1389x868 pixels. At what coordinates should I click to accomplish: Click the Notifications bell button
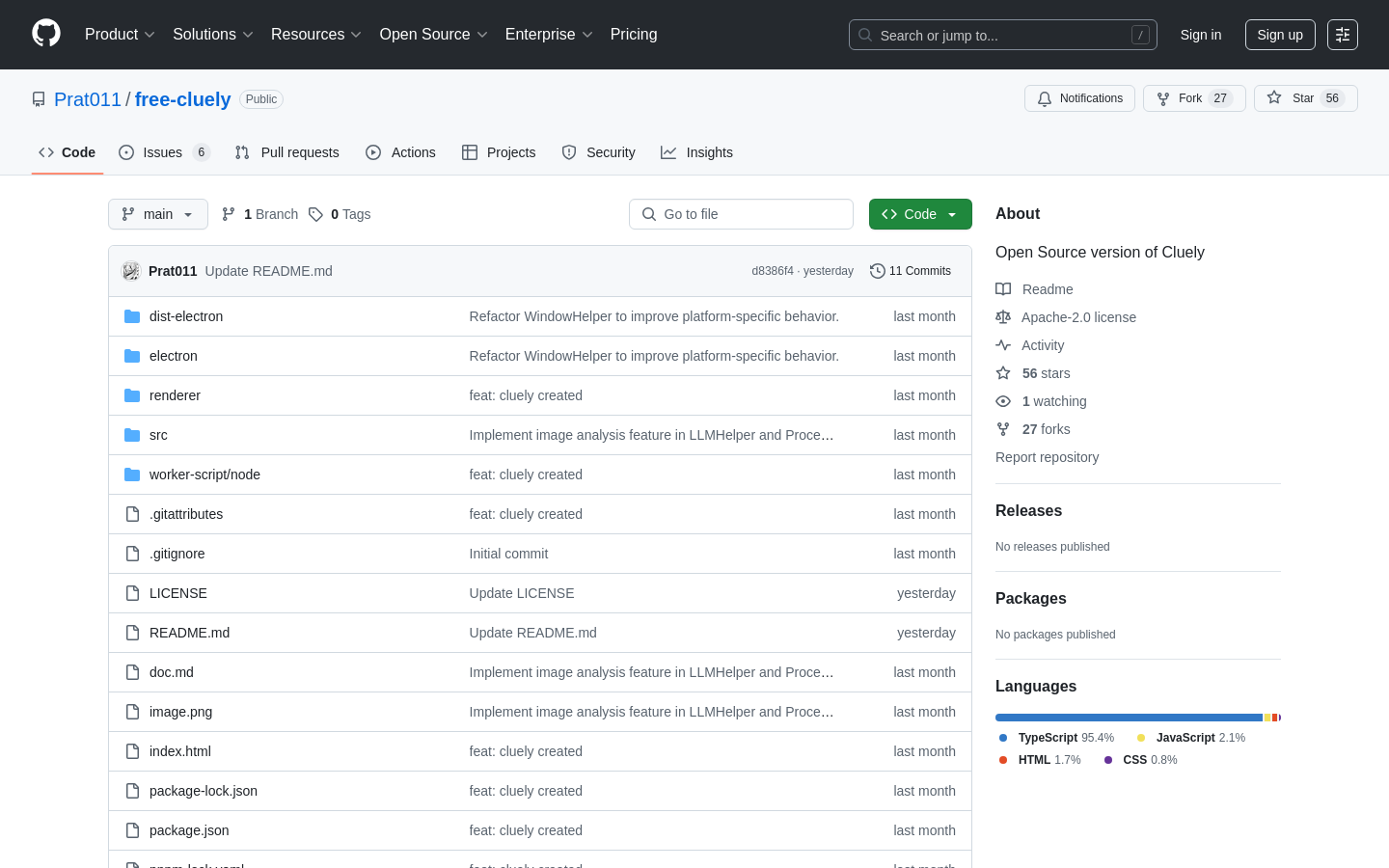(1079, 98)
